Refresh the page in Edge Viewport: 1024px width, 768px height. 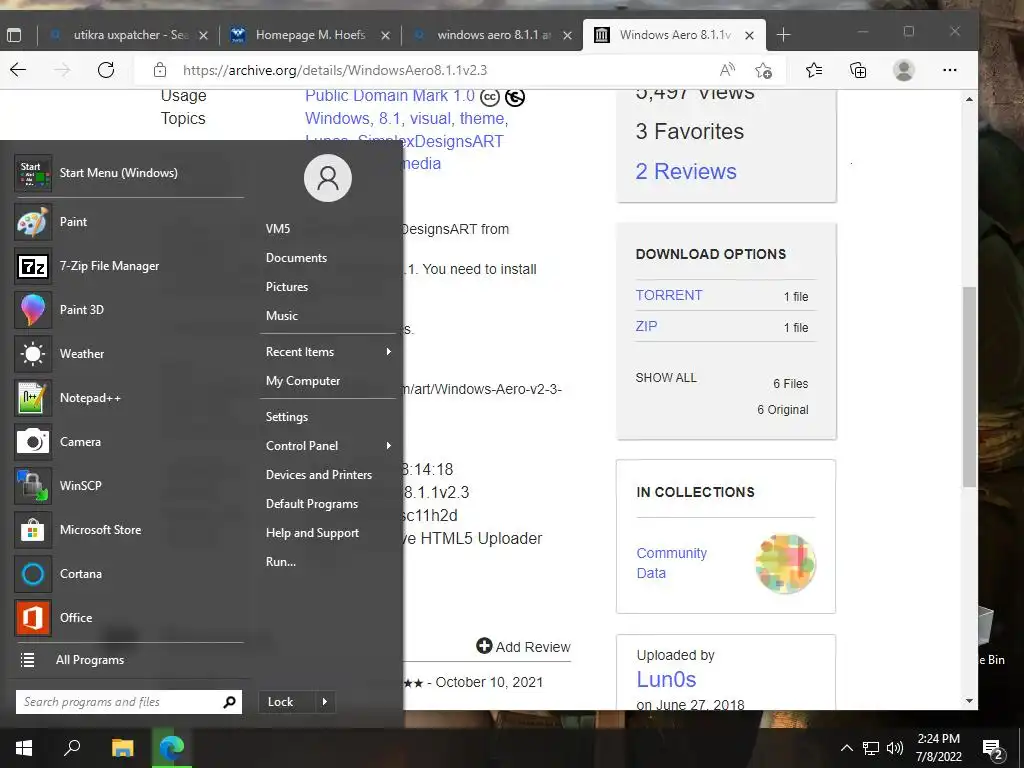point(106,70)
